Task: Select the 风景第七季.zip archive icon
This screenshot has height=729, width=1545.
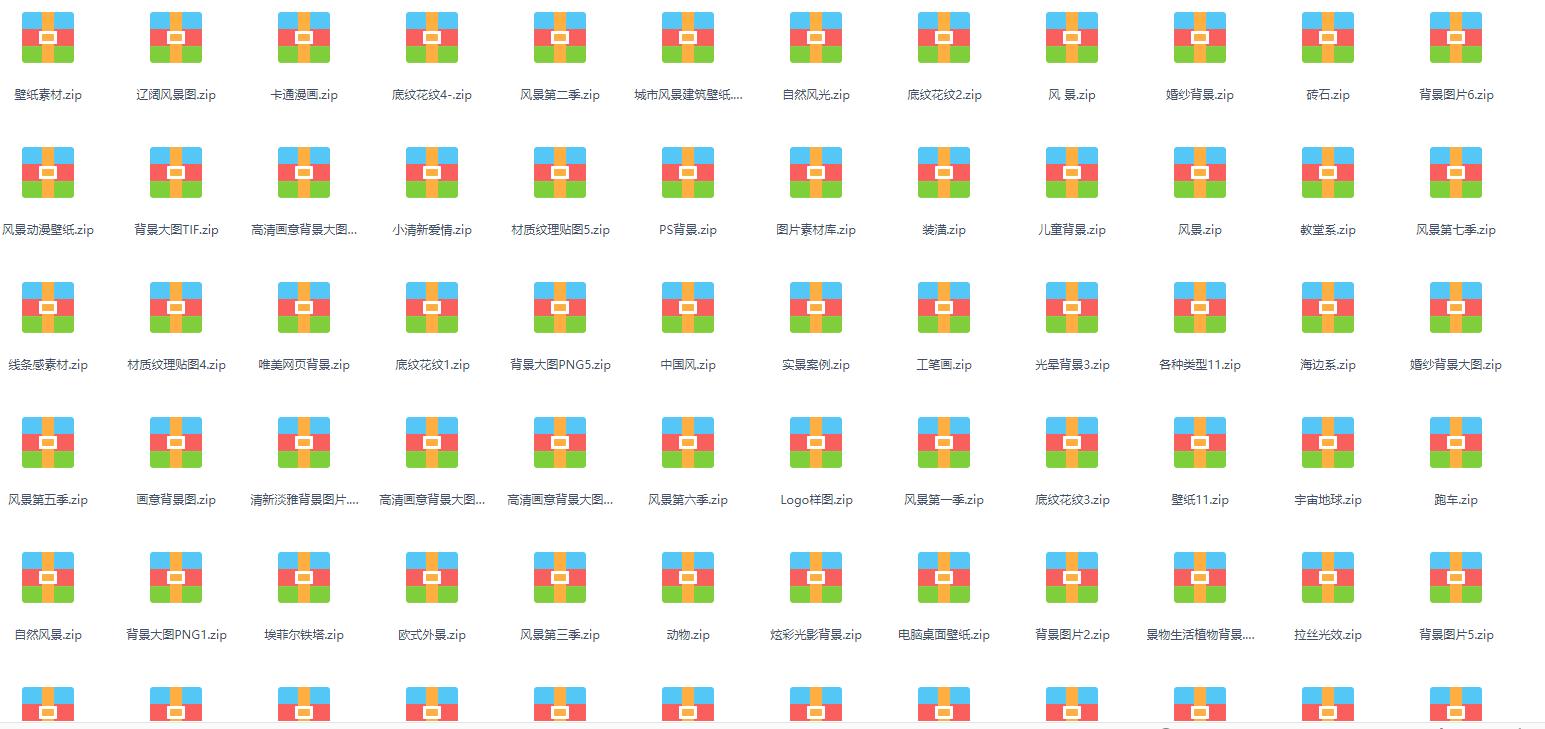Action: click(x=1456, y=173)
